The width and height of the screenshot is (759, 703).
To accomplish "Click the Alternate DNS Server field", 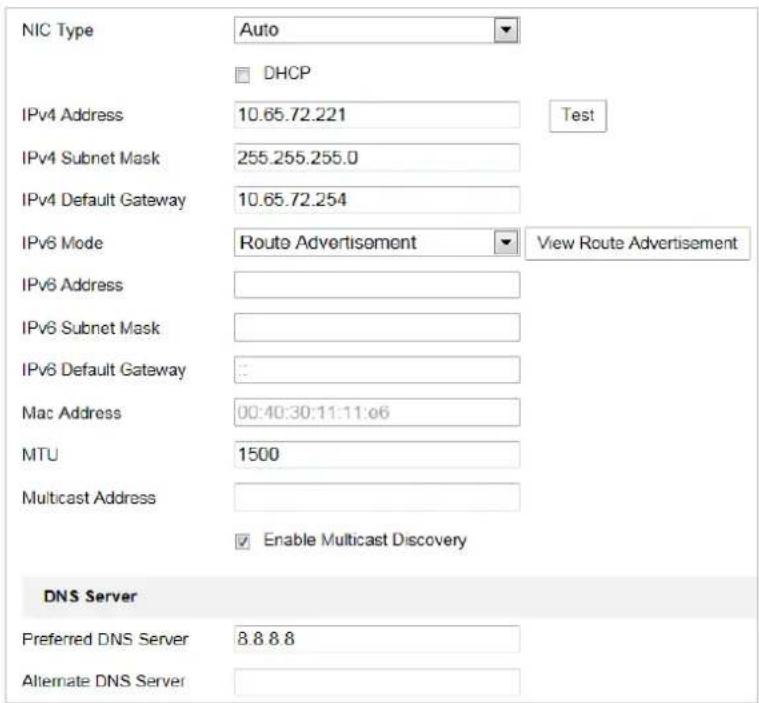I will 377,682.
